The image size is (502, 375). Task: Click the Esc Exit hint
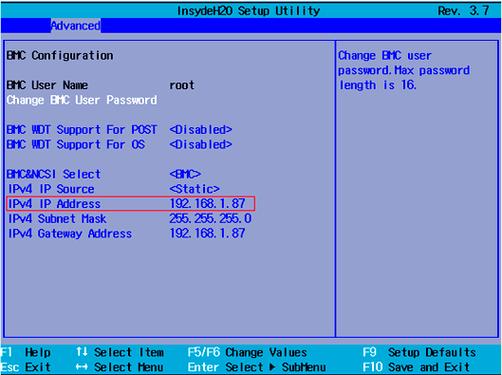[x=26, y=367]
